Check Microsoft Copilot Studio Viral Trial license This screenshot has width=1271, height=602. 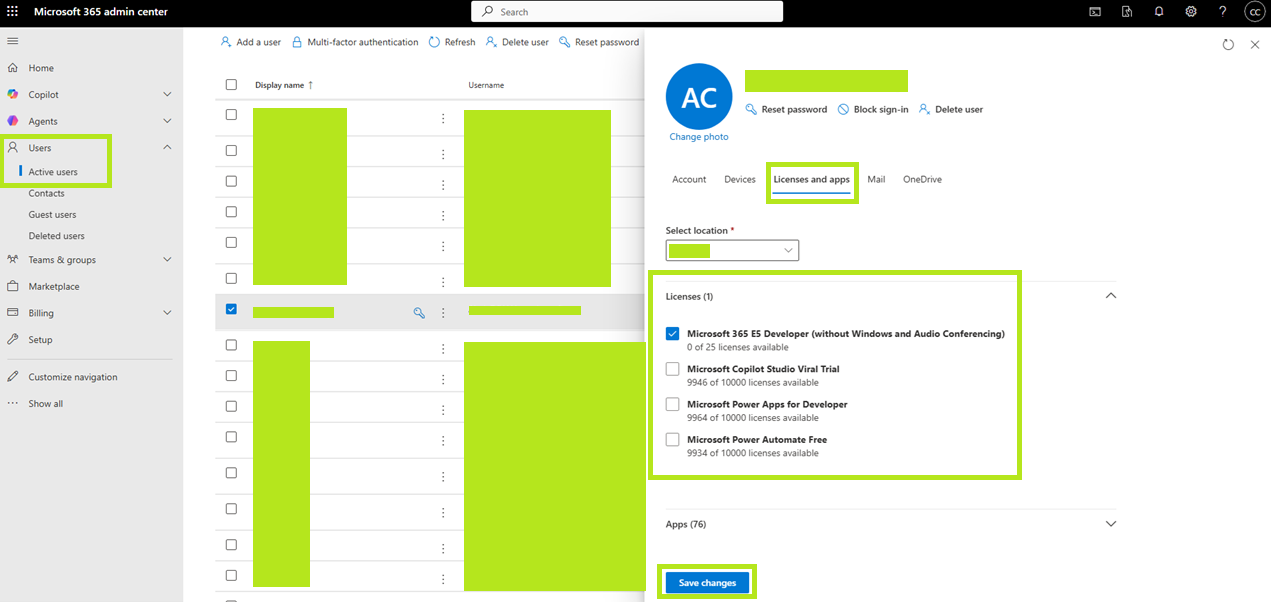pos(673,369)
